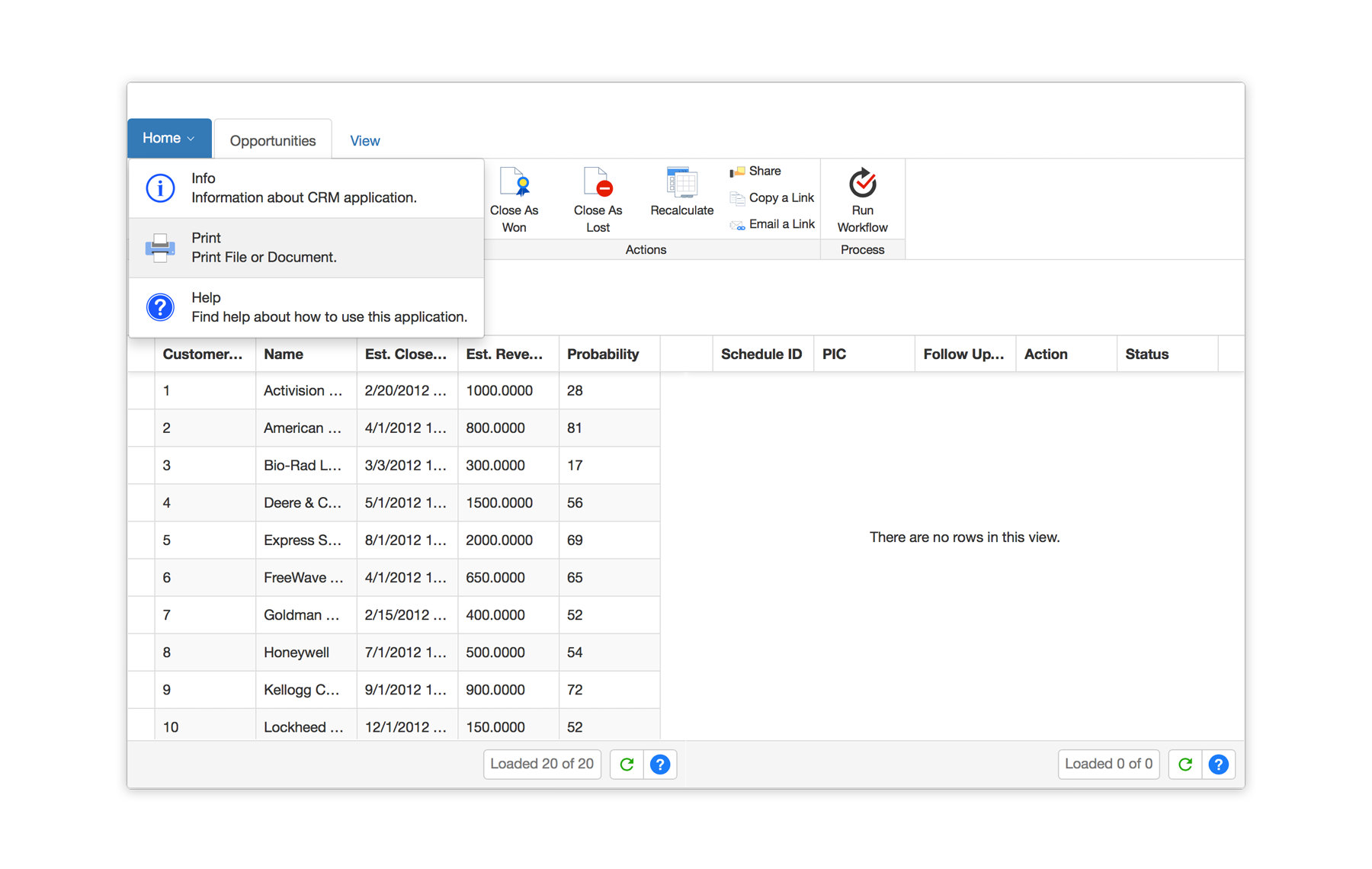Viewport: 1372px width, 869px height.
Task: Refresh the opportunities grid on the left
Action: pos(627,764)
